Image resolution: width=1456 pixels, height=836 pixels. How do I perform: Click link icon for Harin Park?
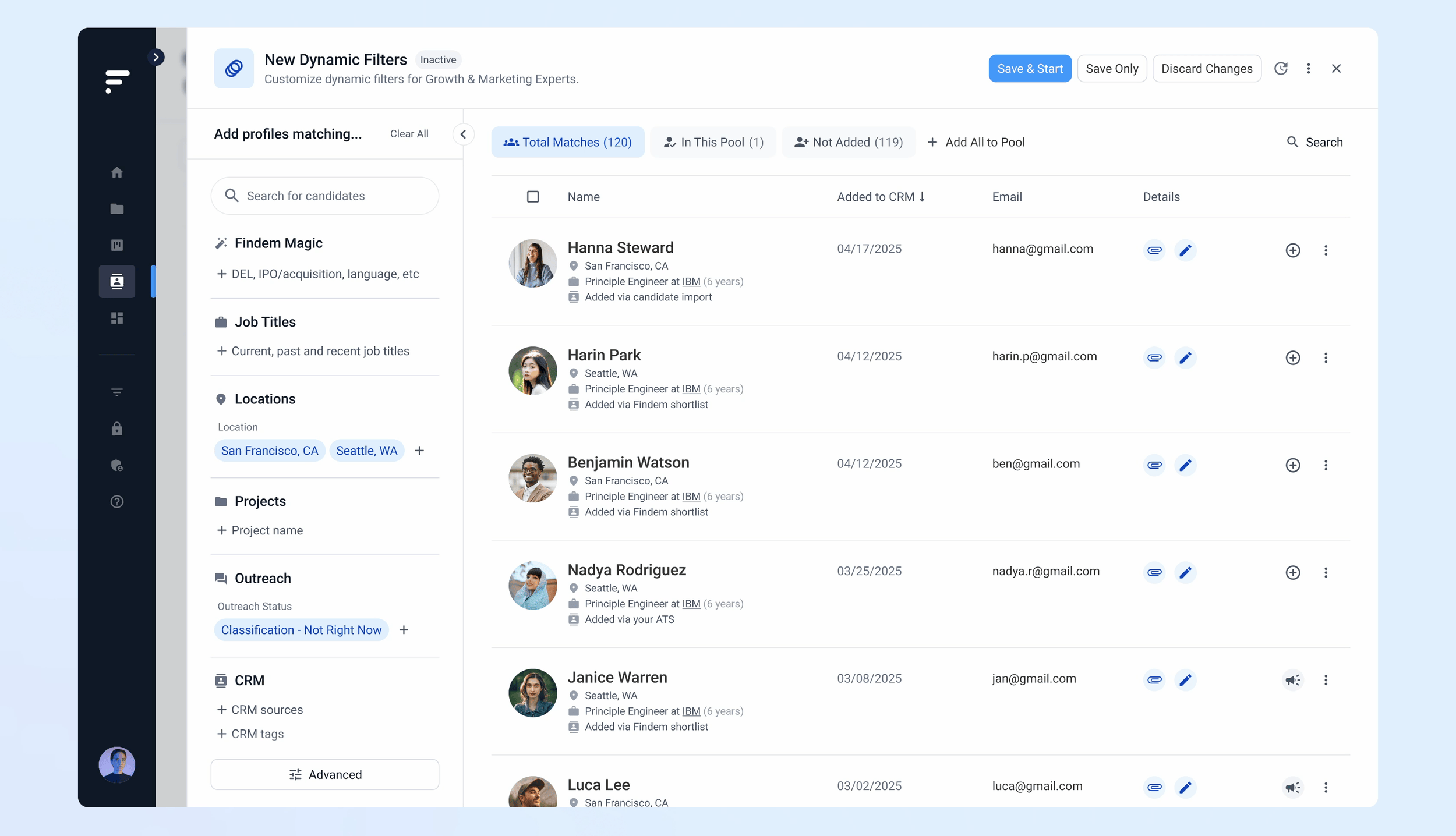pos(1154,357)
